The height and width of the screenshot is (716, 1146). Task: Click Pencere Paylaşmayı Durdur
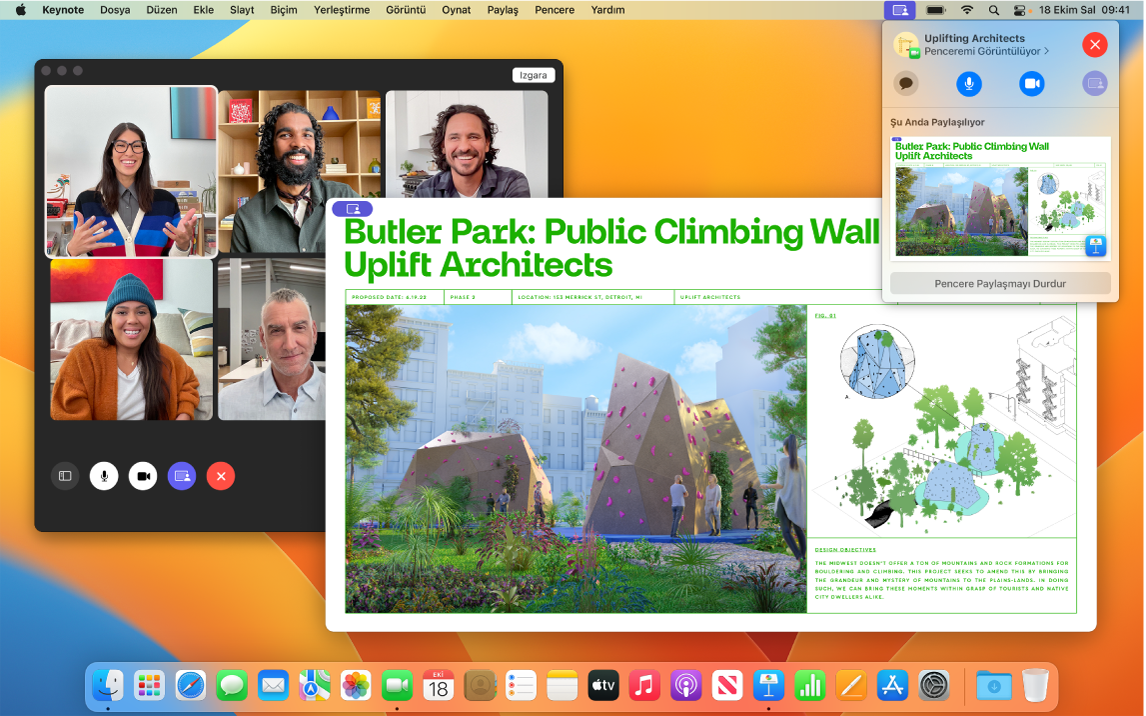pyautogui.click(x=1000, y=283)
